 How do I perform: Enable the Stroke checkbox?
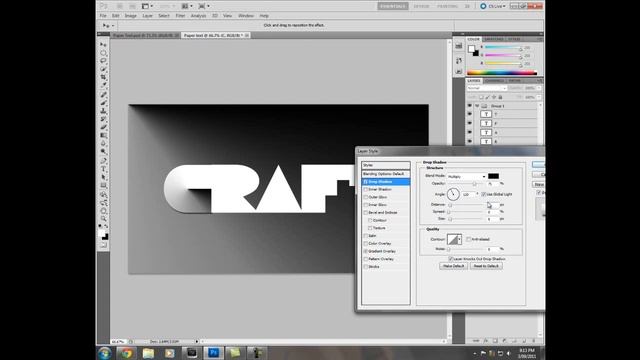tap(366, 267)
